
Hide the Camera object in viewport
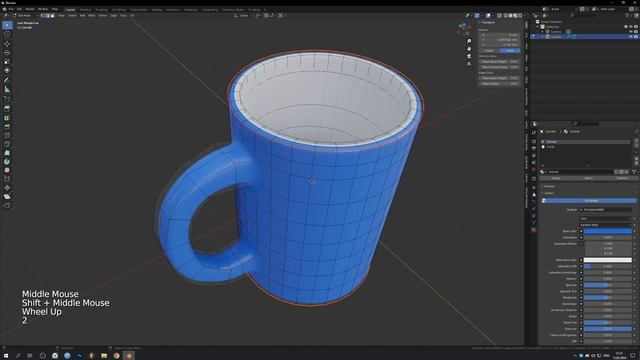(631, 31)
